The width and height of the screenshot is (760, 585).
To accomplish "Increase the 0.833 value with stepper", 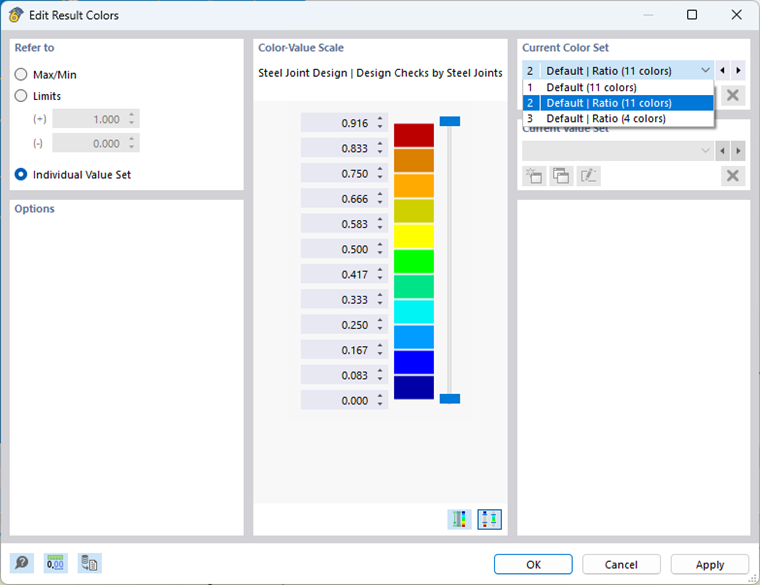I will click(380, 144).
